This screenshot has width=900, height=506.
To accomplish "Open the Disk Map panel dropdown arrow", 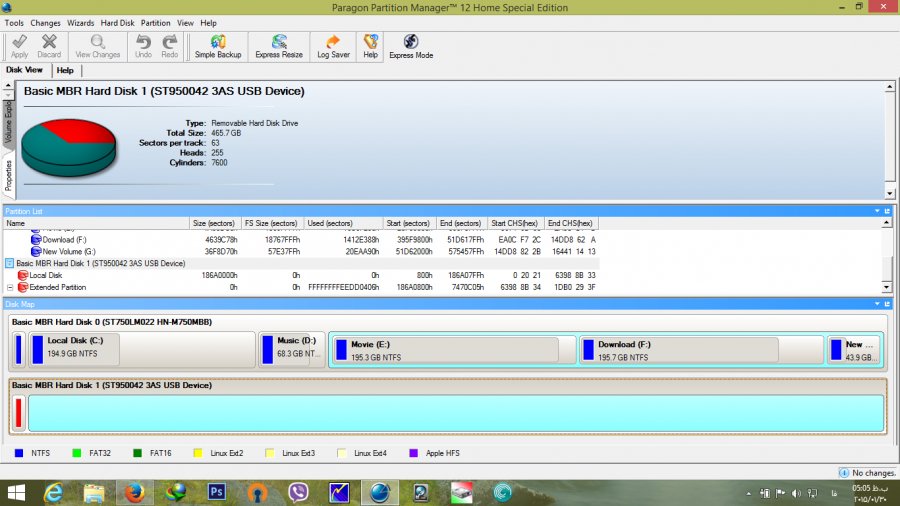I will 877,304.
